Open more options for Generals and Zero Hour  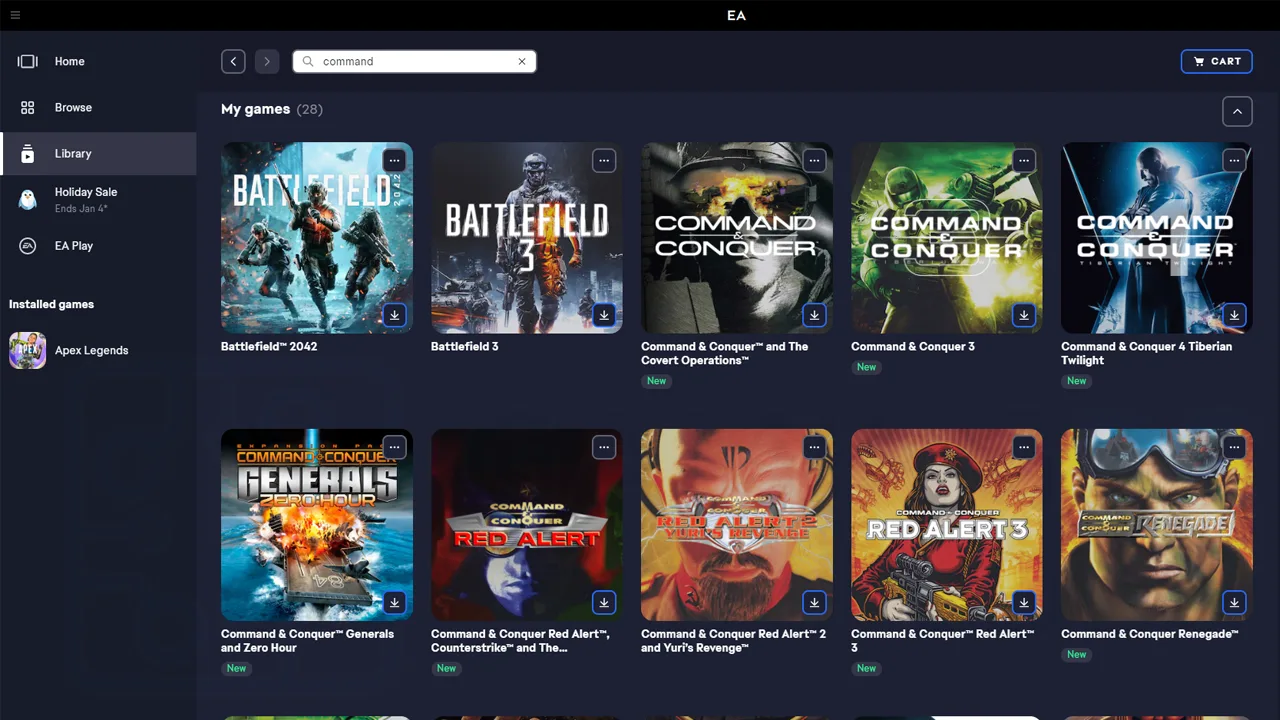tap(394, 447)
